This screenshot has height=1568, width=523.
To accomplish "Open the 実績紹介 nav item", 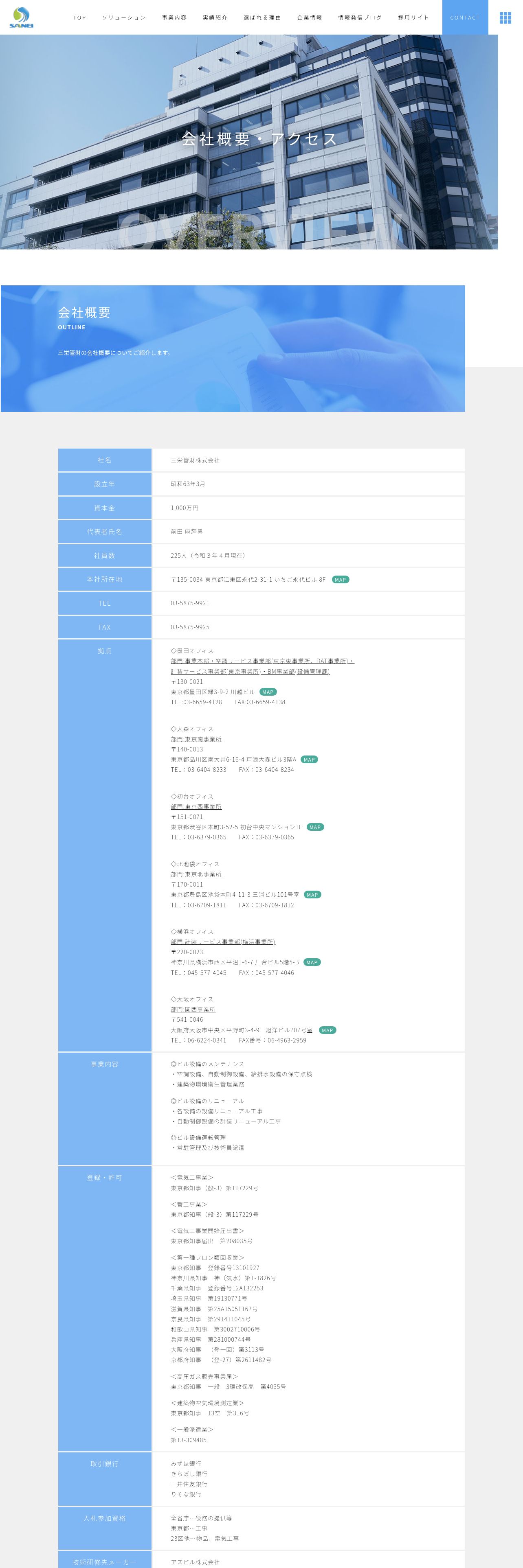I will tap(215, 18).
